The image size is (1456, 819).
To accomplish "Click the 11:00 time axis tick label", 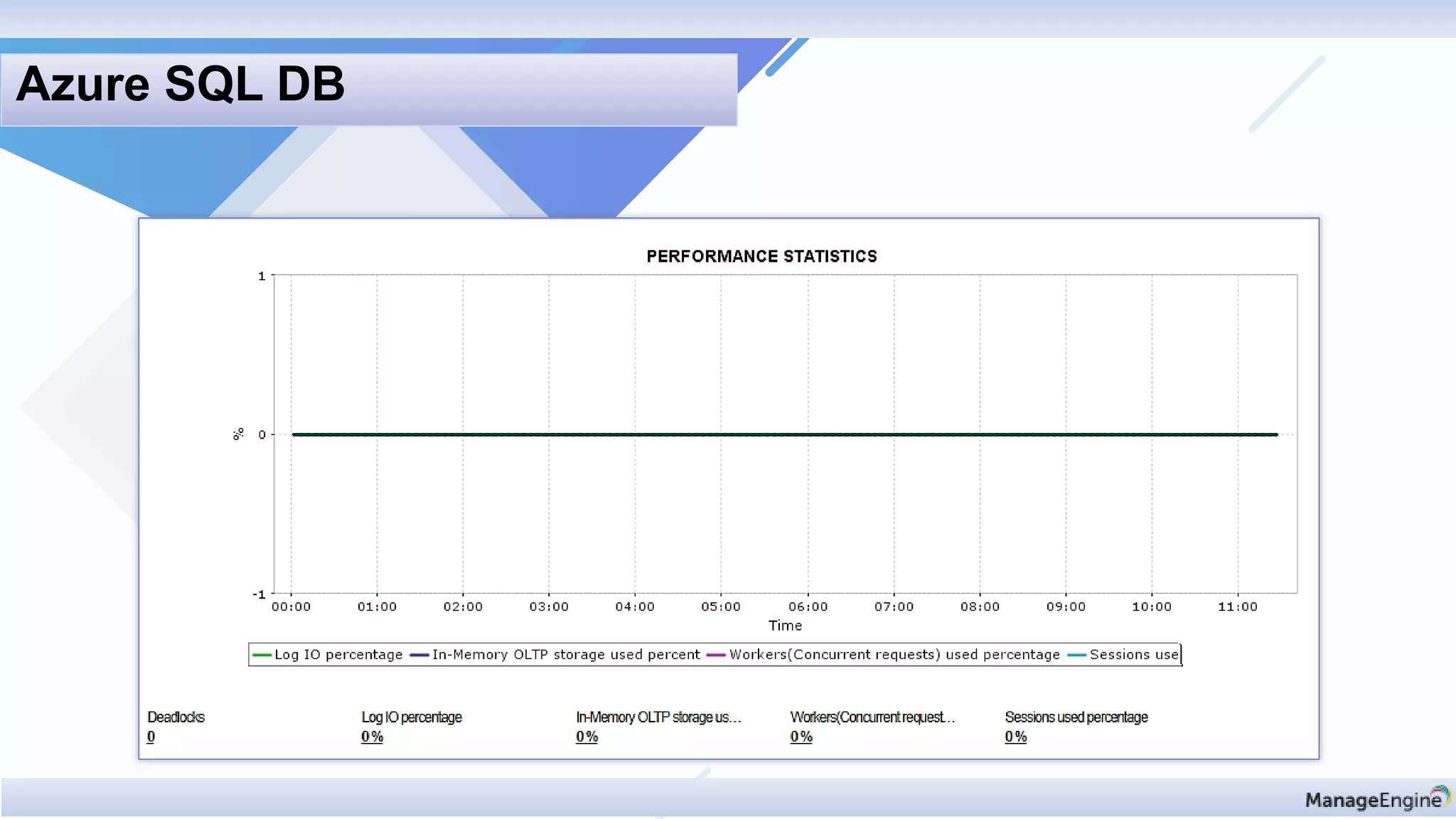I will pyautogui.click(x=1238, y=606).
